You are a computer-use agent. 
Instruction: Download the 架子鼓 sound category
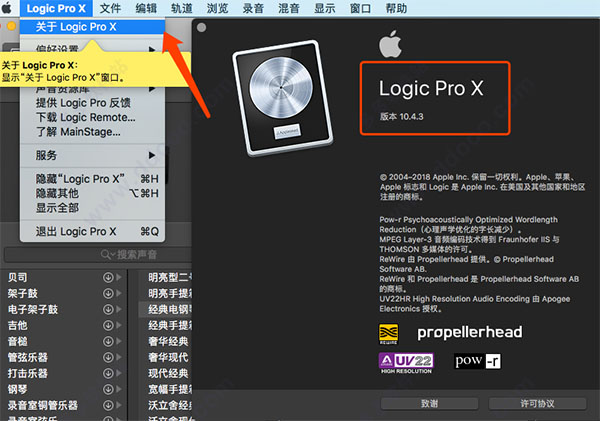108,293
